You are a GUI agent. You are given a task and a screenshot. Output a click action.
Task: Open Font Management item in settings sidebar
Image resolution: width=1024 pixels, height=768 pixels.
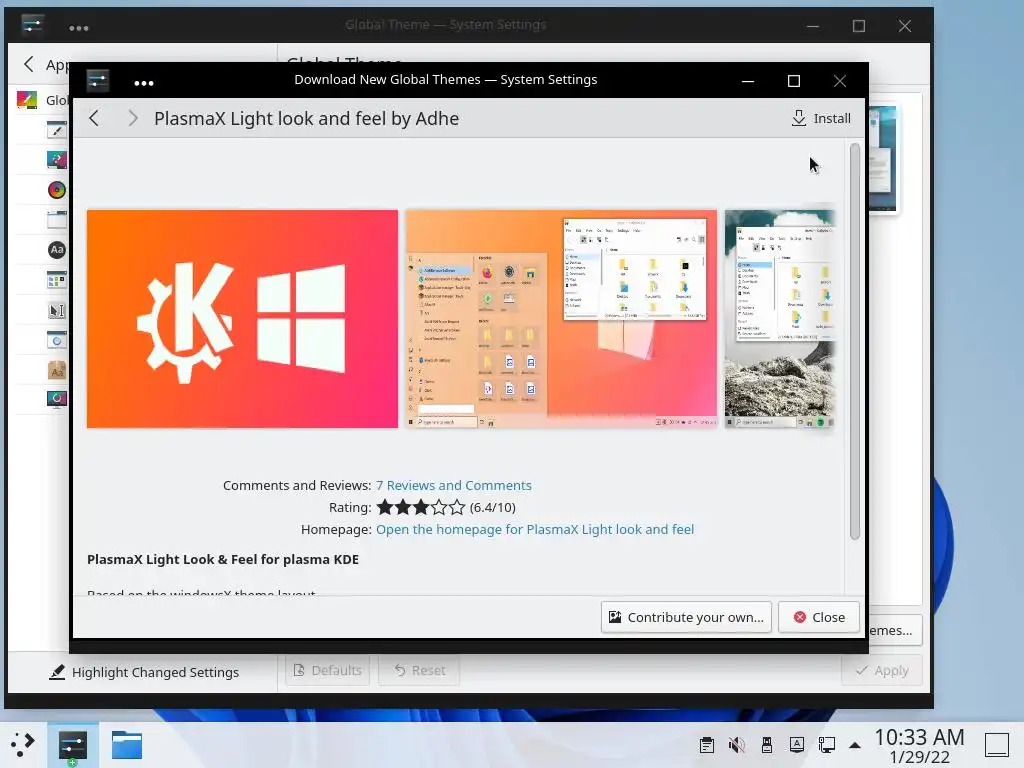57,370
